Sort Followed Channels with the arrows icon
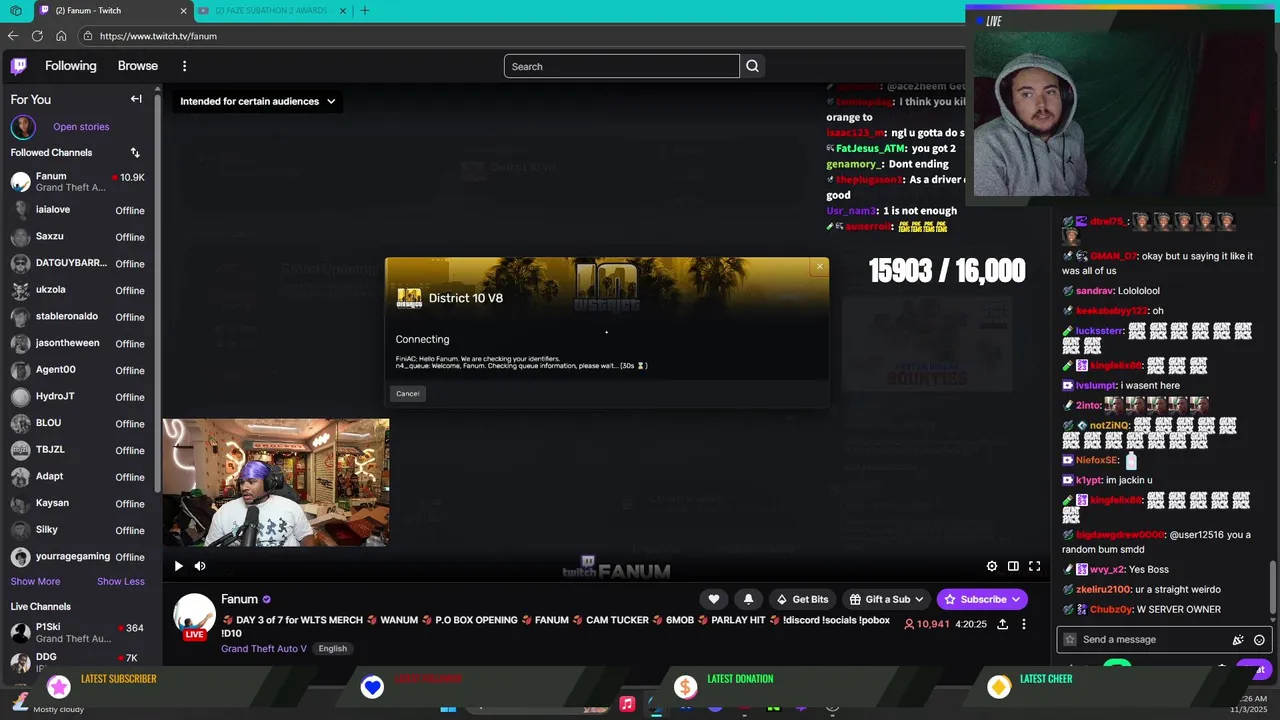1280x720 pixels. click(135, 153)
